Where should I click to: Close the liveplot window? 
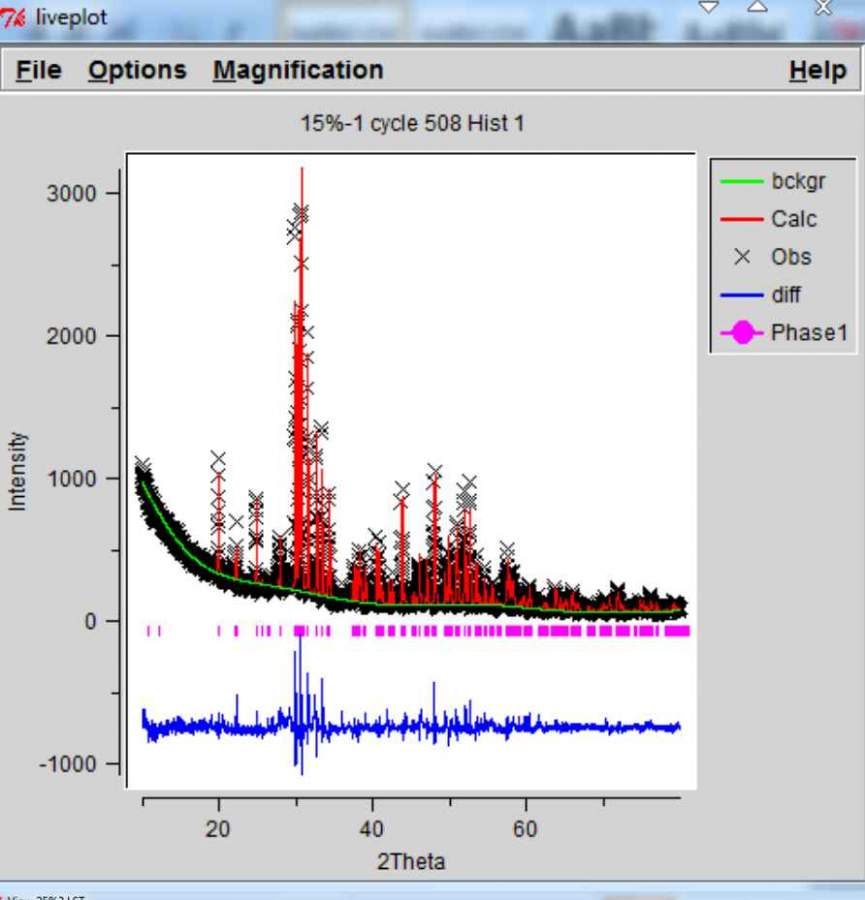click(x=824, y=7)
